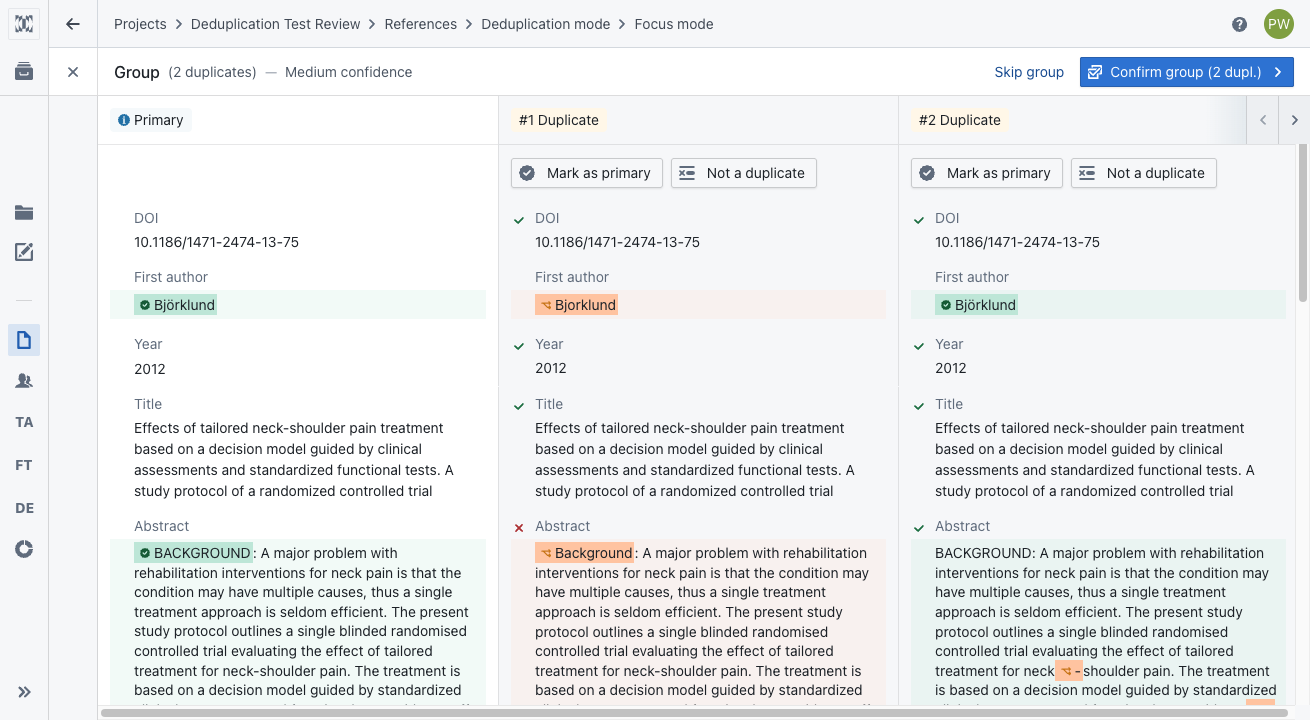
Task: Close the duplicate group panel
Action: pos(73,72)
